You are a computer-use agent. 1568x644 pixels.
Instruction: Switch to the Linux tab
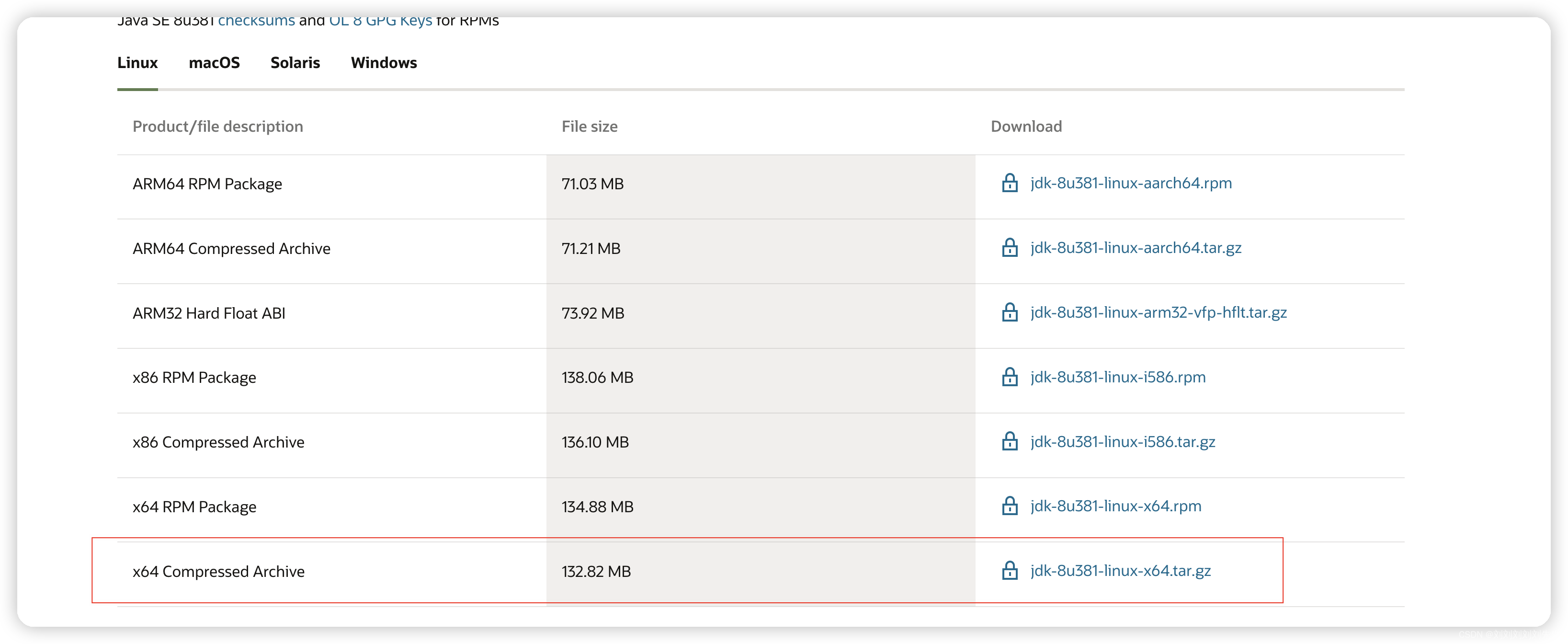click(137, 63)
